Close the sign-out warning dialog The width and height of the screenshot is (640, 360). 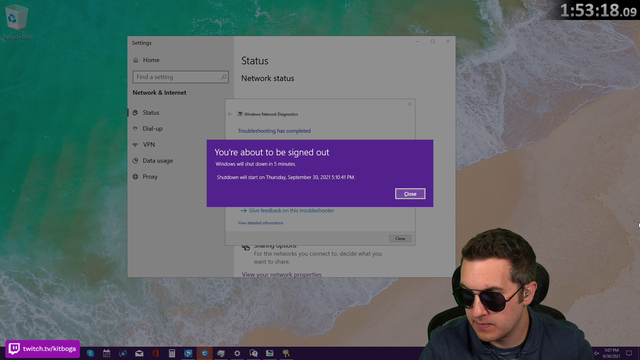pos(410,194)
